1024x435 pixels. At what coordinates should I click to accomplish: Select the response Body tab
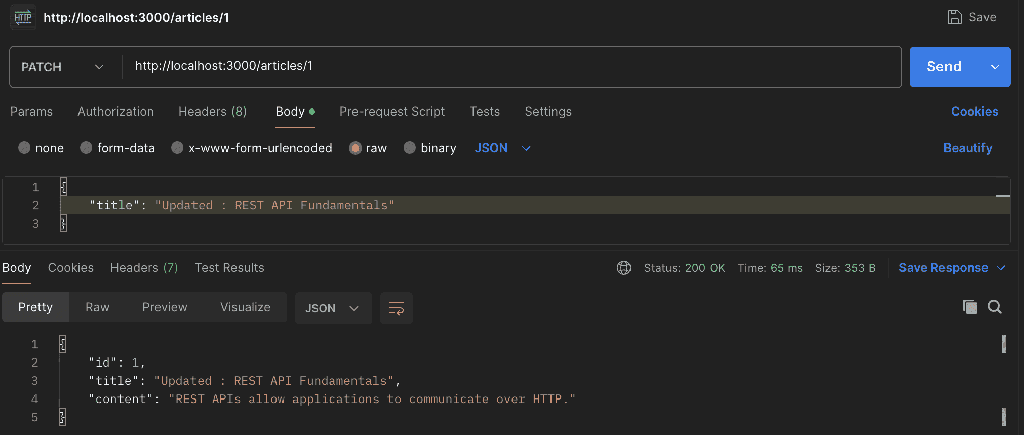point(16,268)
